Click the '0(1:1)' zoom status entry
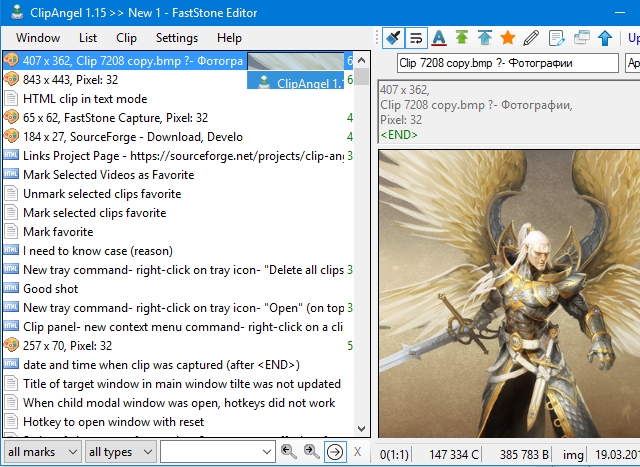The height and width of the screenshot is (467, 640). coord(394,454)
